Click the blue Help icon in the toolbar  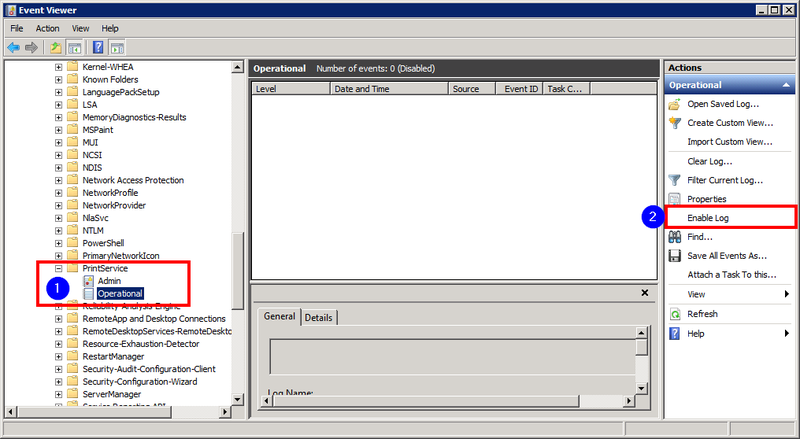(98, 47)
